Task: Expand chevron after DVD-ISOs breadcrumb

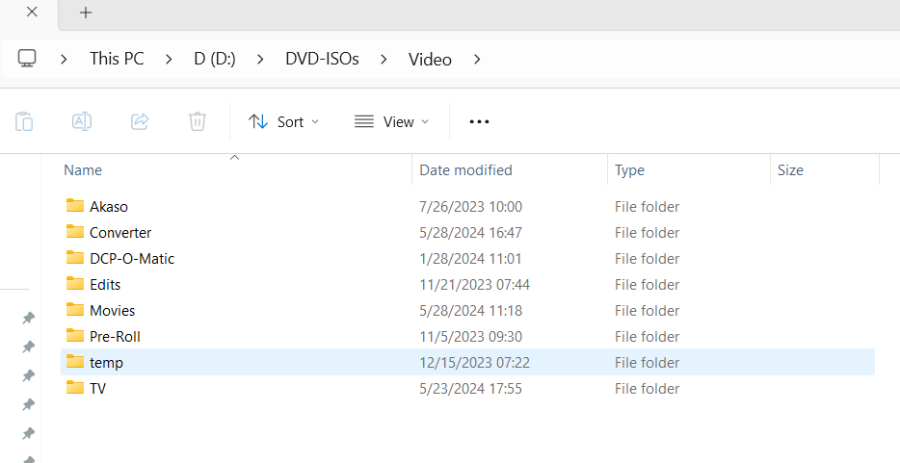Action: click(383, 59)
